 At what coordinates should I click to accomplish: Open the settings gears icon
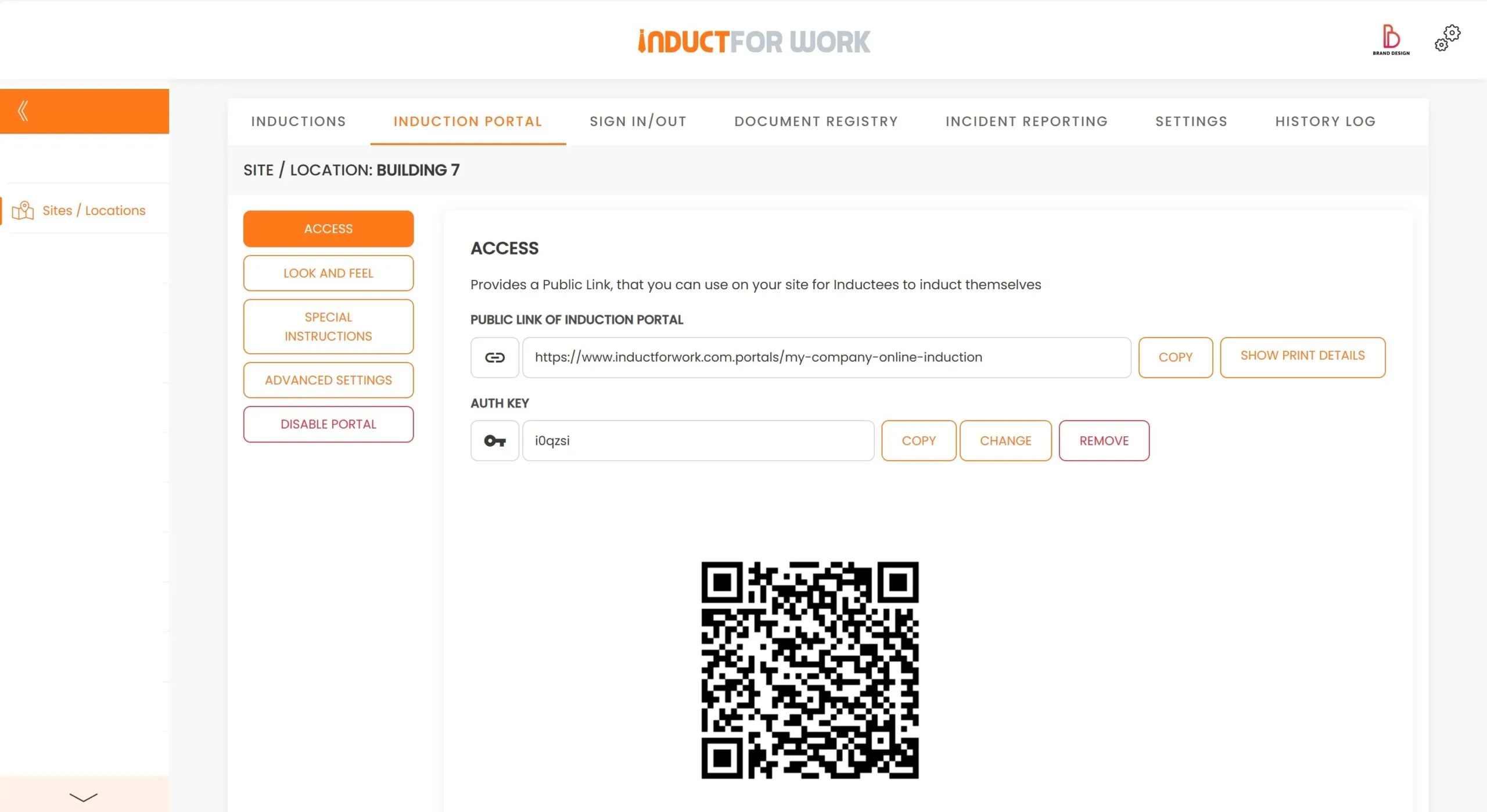pos(1447,38)
